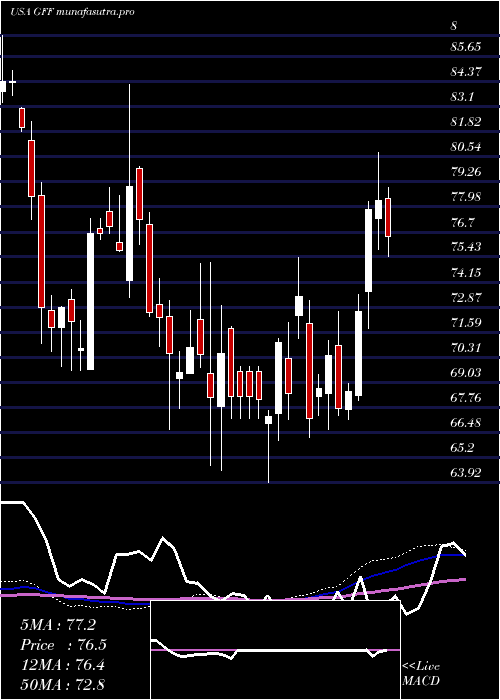Click the 85.65 price axis label

click(x=466, y=46)
